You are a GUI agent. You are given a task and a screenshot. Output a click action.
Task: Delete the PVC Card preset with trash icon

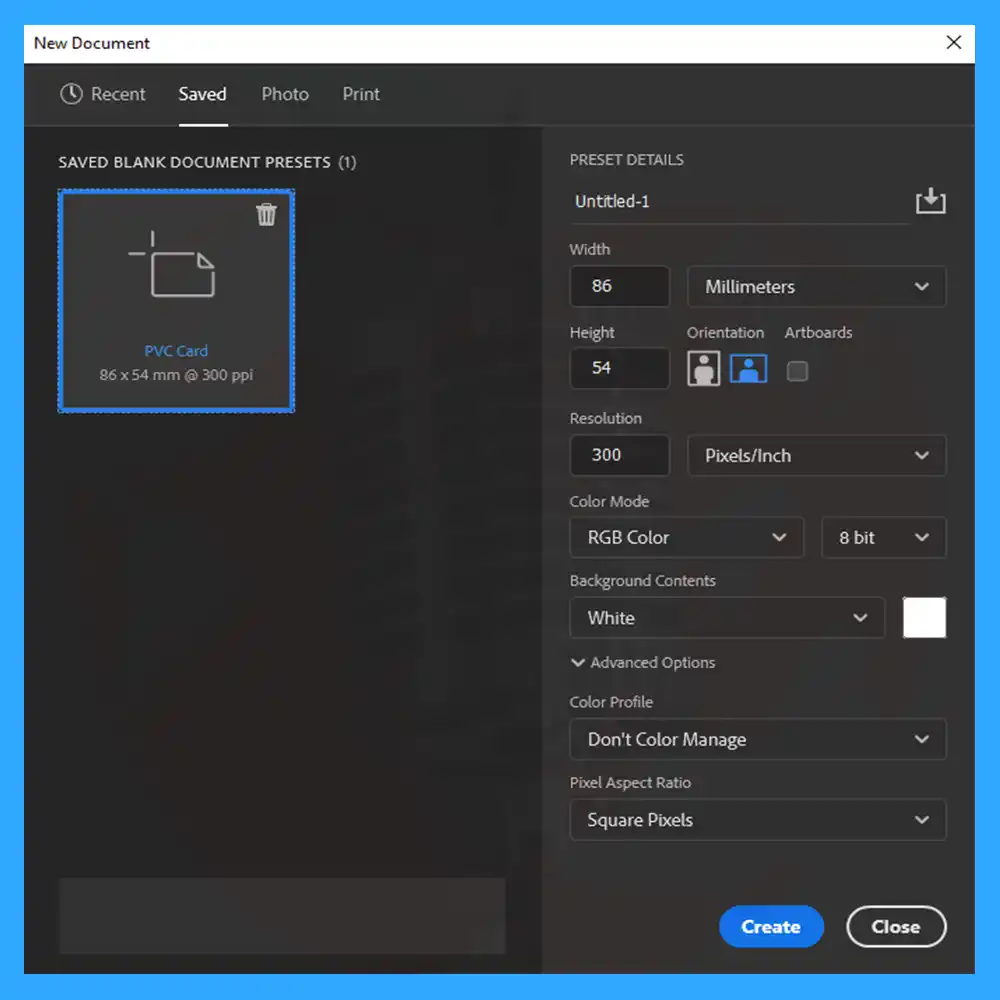pyautogui.click(x=266, y=214)
